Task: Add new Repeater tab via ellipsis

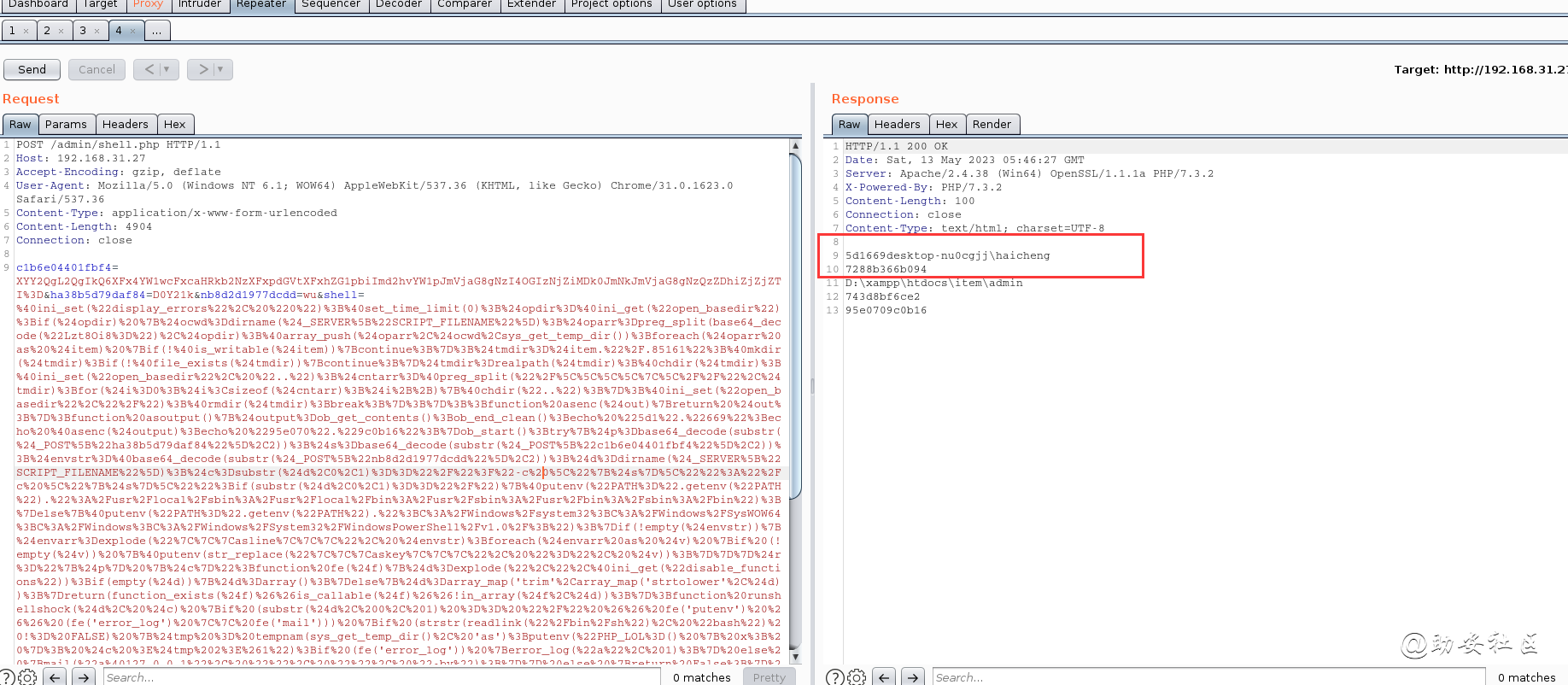Action: pyautogui.click(x=157, y=31)
